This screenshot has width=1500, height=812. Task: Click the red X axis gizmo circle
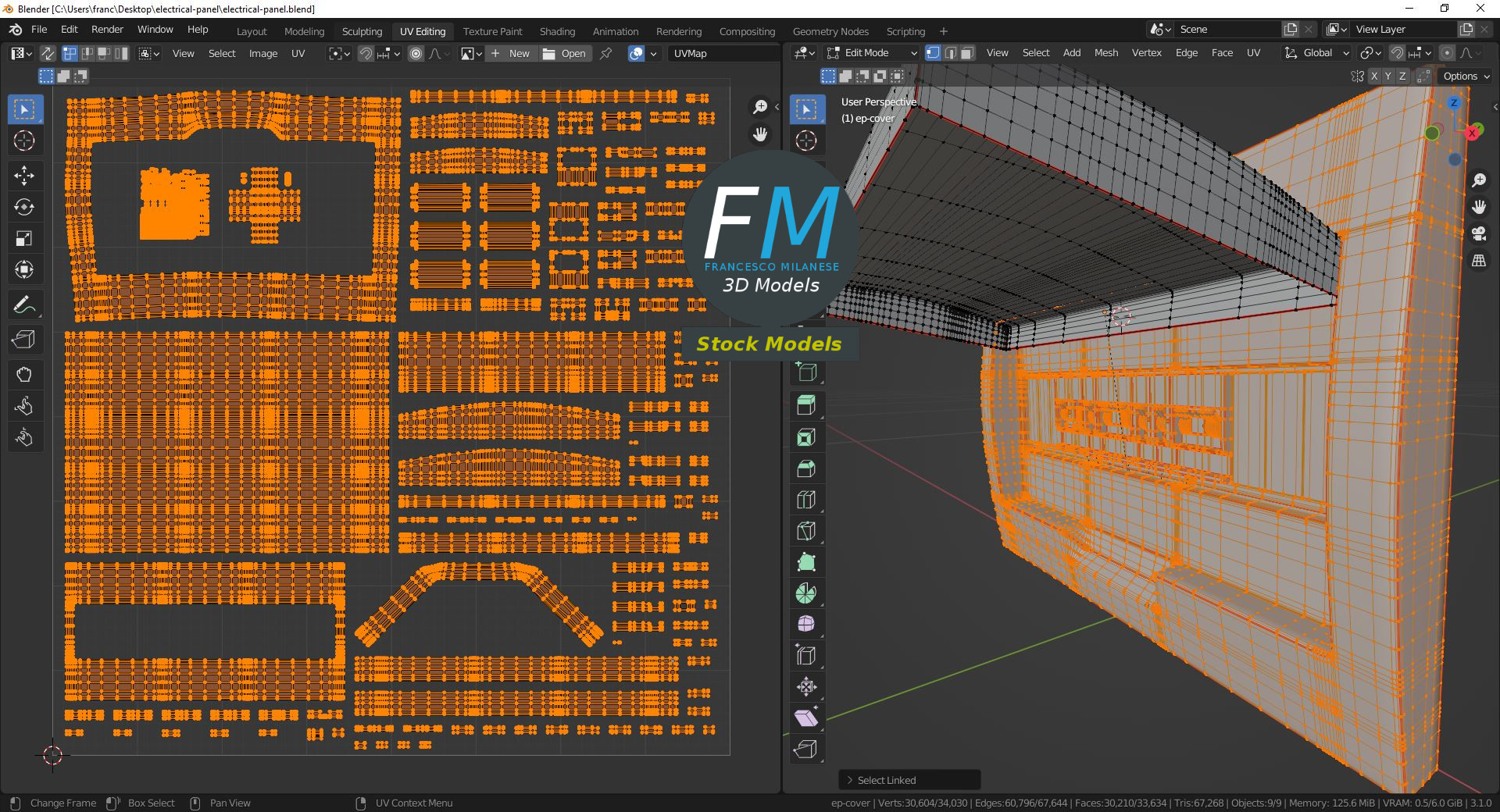pos(1472,133)
